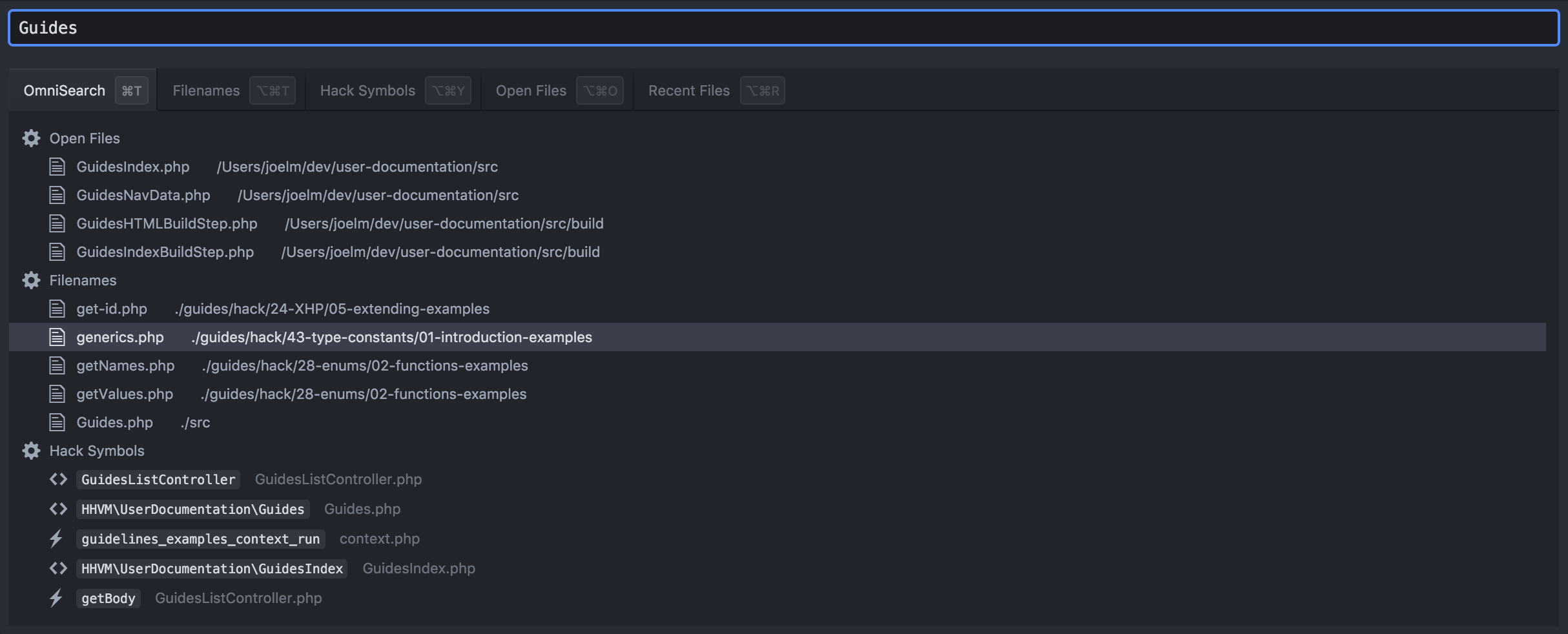
Task: Click the path ./guides/hack/43-type-constants/01-introduction-examples
Action: pyautogui.click(x=391, y=337)
